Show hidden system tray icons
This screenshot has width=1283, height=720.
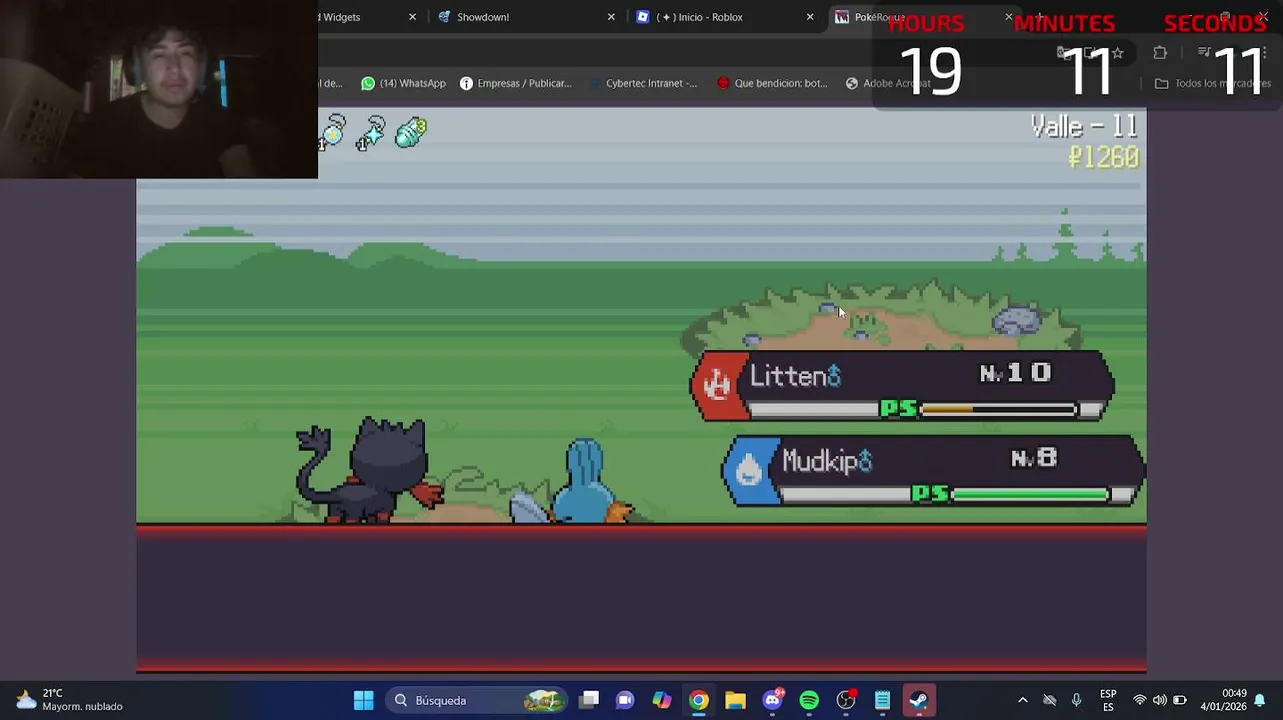pos(1022,700)
